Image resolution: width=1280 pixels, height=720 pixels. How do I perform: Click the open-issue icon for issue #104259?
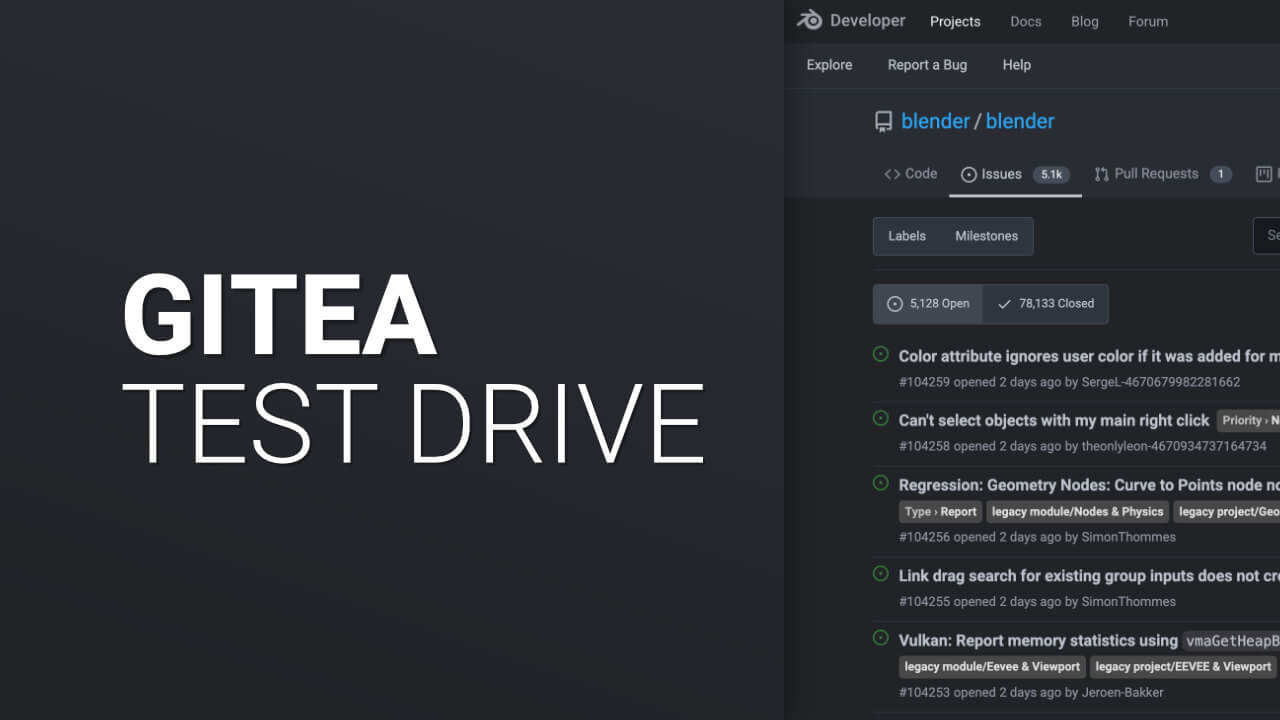pyautogui.click(x=881, y=354)
